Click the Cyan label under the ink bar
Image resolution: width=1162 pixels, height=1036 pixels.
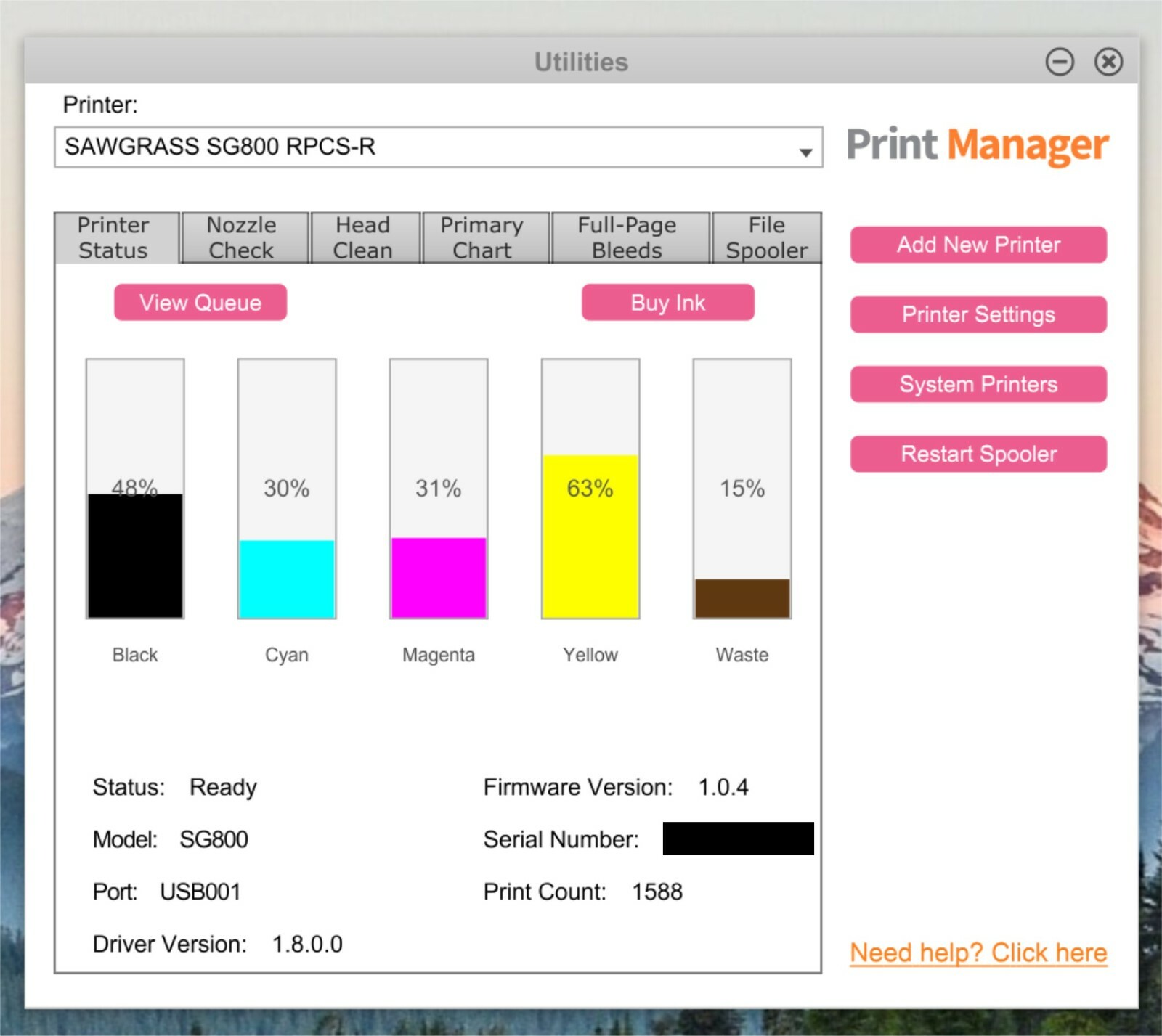tap(287, 655)
